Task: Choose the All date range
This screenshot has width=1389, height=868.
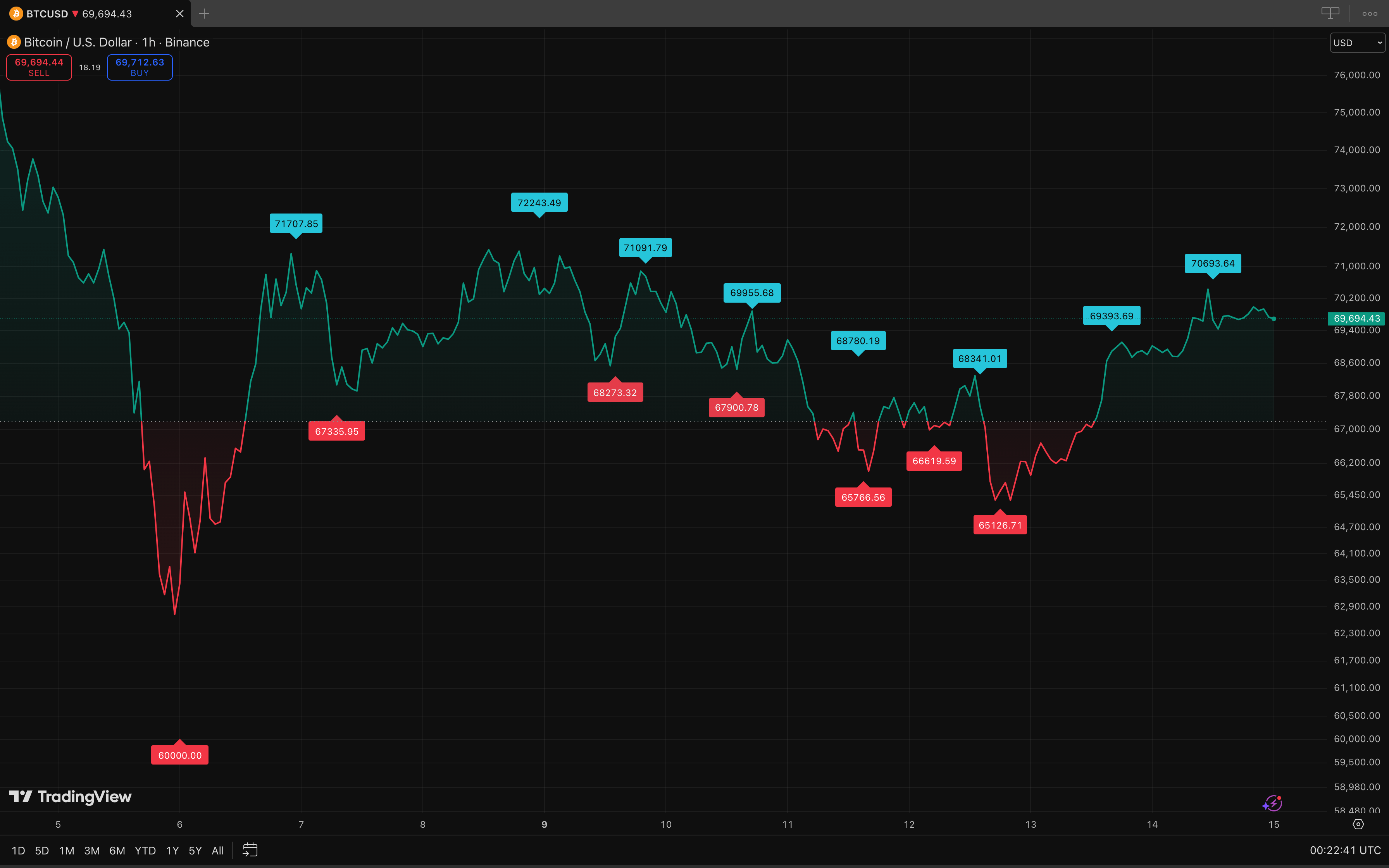Action: pyautogui.click(x=217, y=850)
